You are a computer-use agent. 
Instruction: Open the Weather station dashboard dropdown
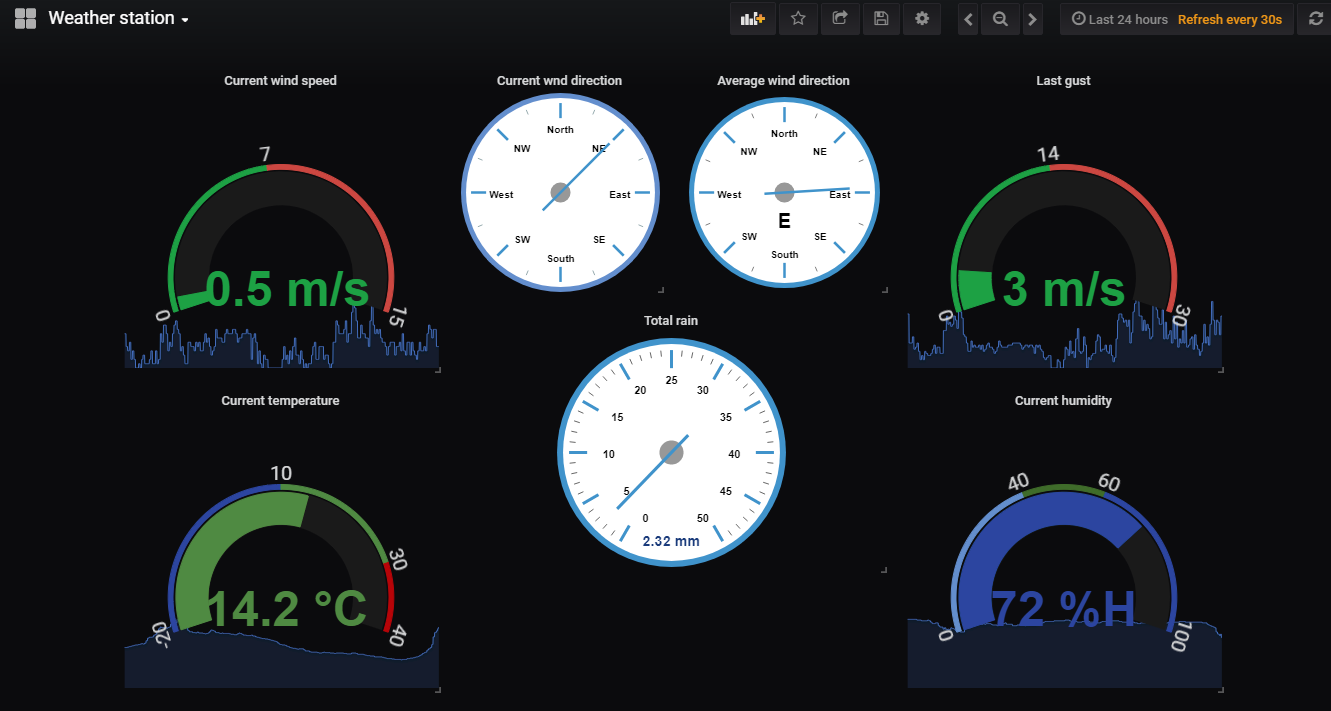tap(119, 19)
